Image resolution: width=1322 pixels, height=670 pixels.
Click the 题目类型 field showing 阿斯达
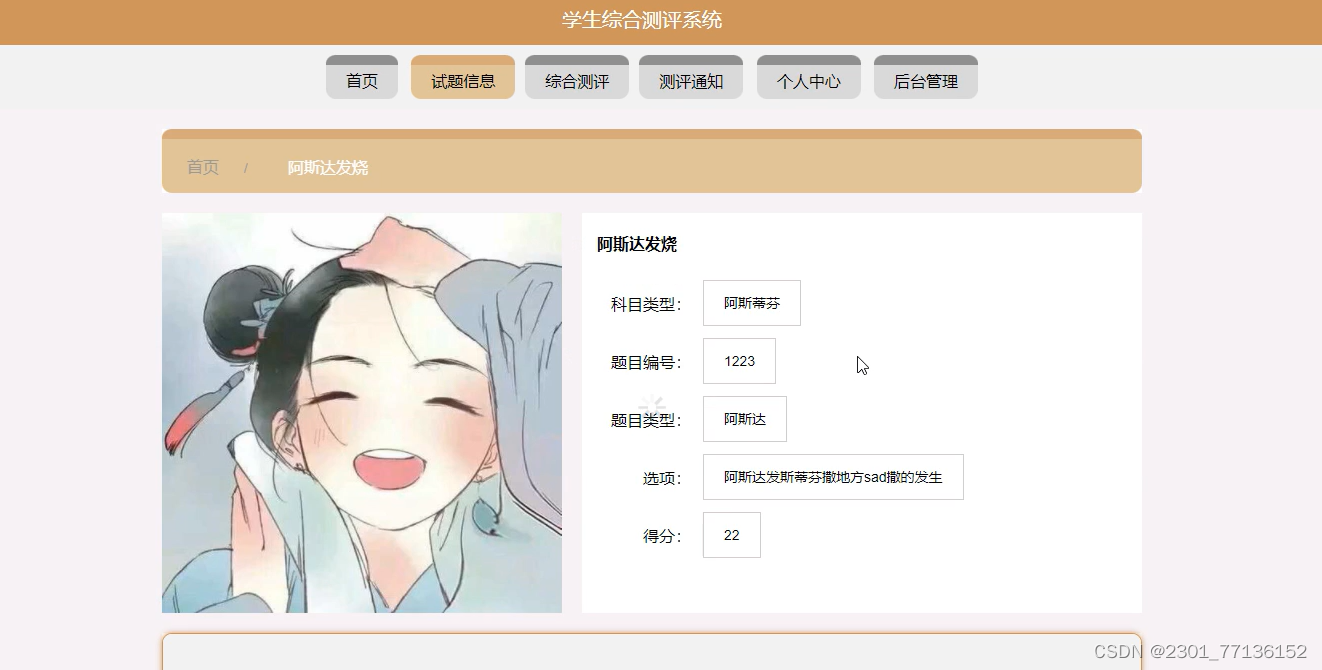pos(744,419)
